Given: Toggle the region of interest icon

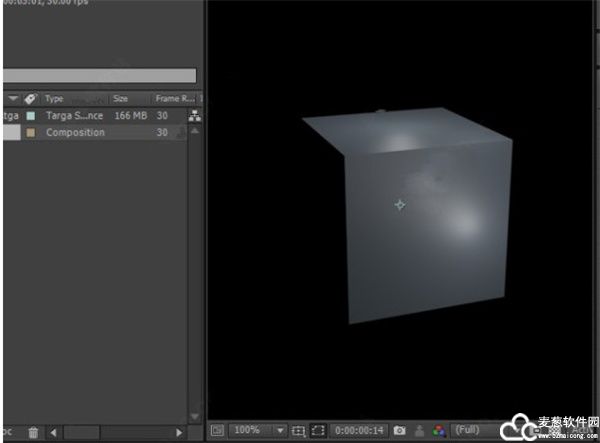Looking at the screenshot, I should pyautogui.click(x=319, y=431).
